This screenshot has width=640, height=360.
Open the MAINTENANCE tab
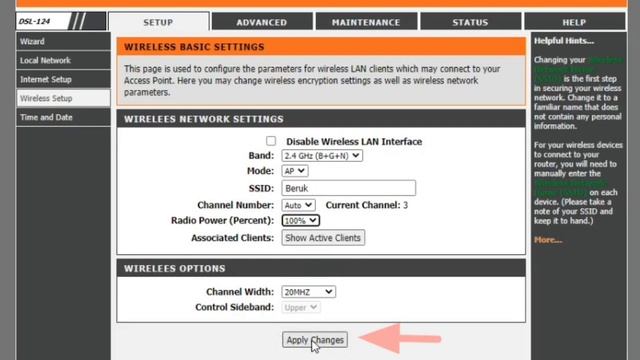click(x=366, y=22)
